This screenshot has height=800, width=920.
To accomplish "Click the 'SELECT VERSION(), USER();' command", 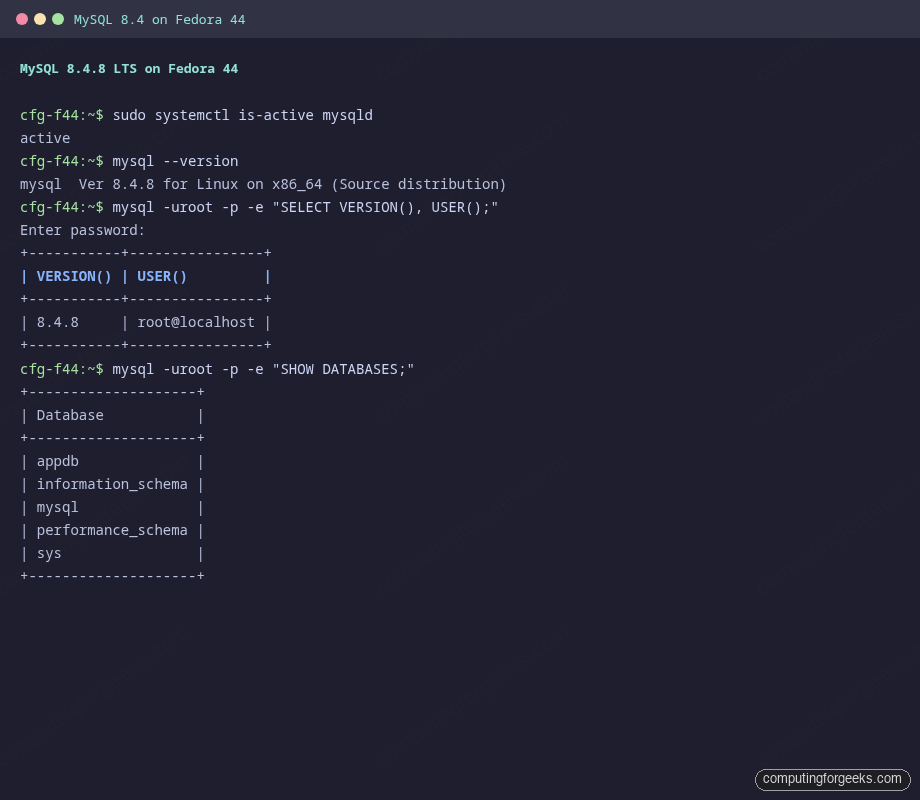I will tap(305, 207).
